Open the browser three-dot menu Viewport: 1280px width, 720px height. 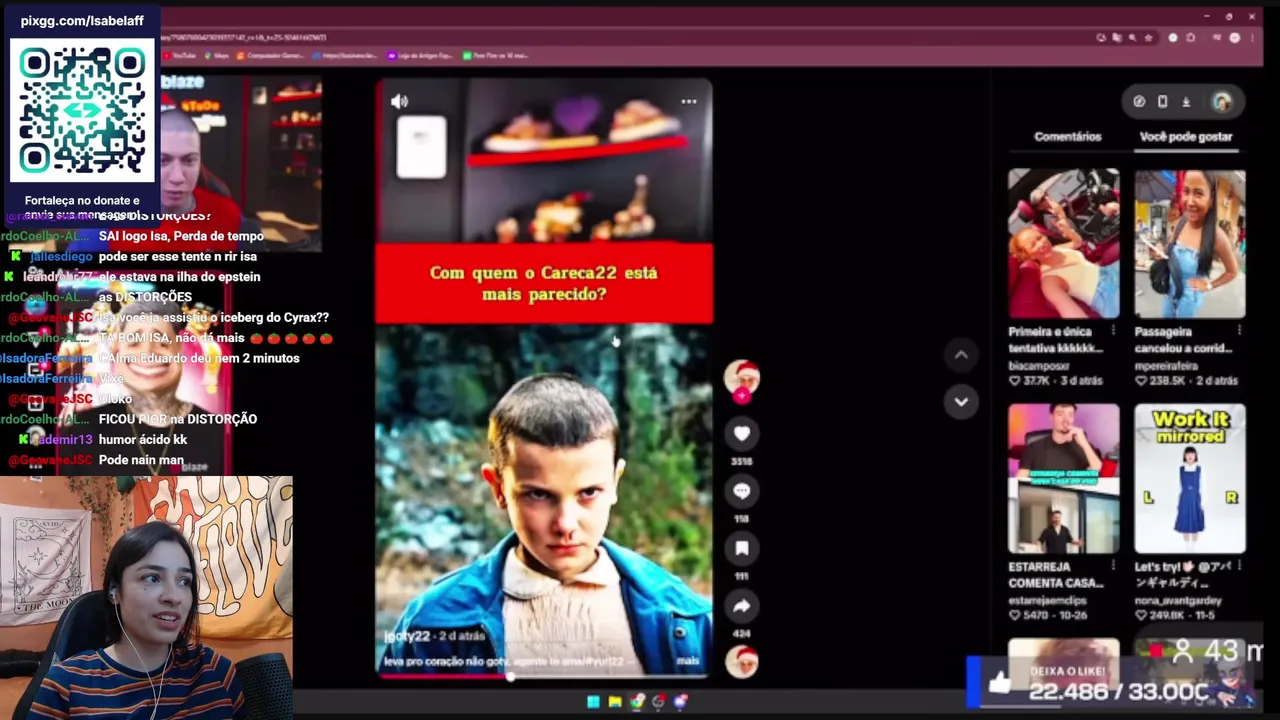click(x=1253, y=38)
